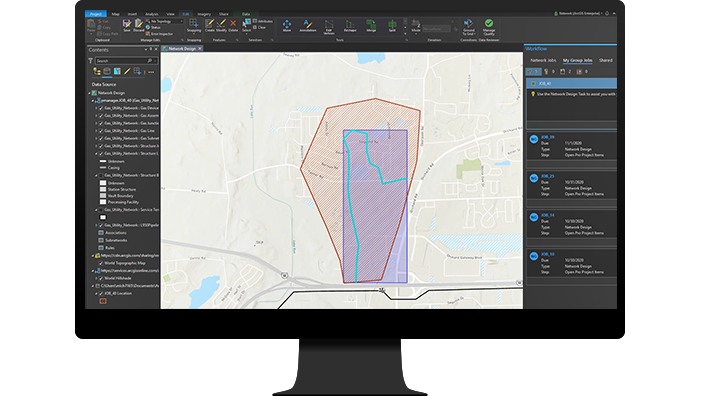Click the Attributes button in Selection group
Viewport: 702px width, 396px height.
point(262,21)
